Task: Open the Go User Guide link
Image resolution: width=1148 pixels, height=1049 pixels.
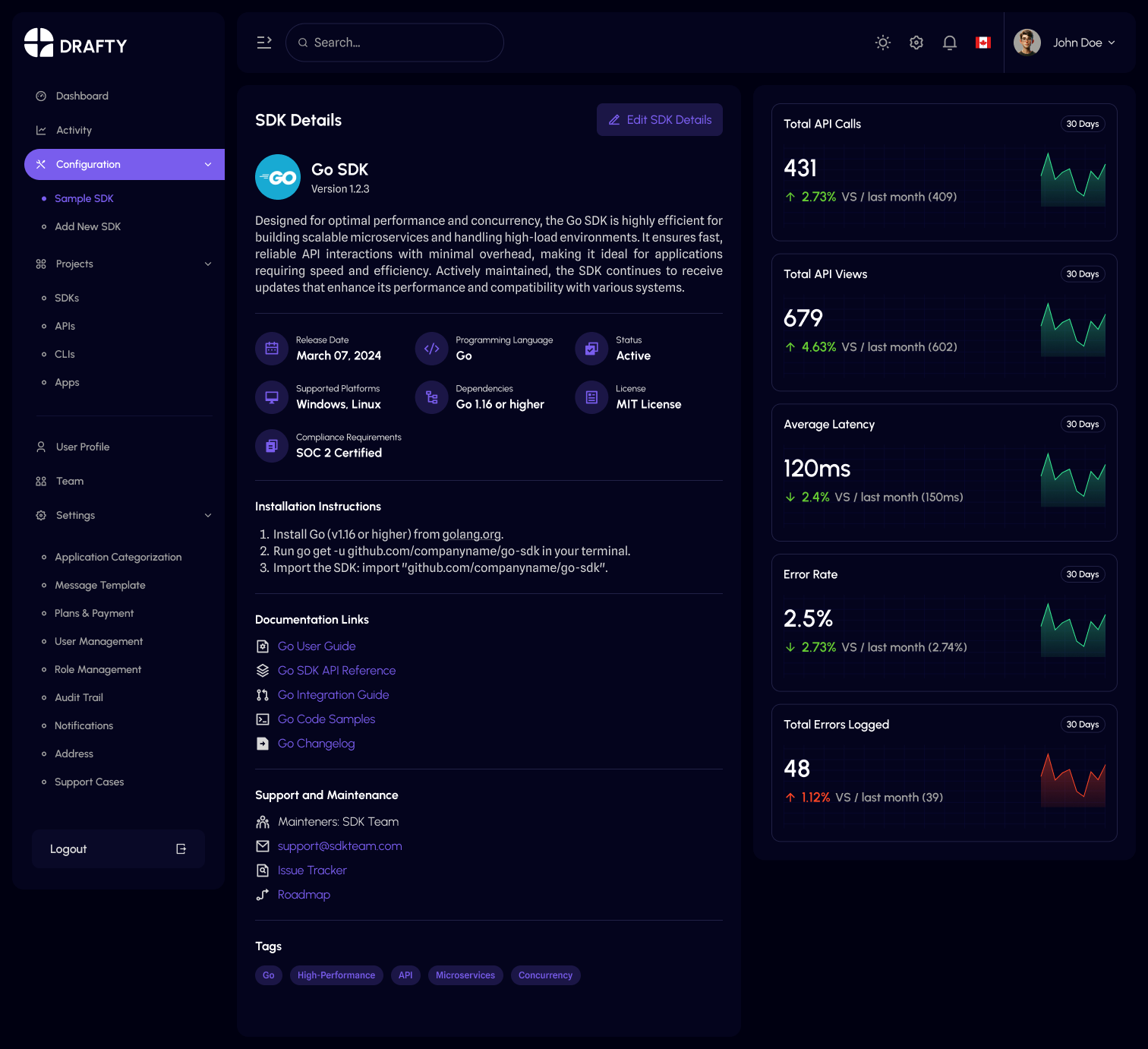Action: (317, 646)
